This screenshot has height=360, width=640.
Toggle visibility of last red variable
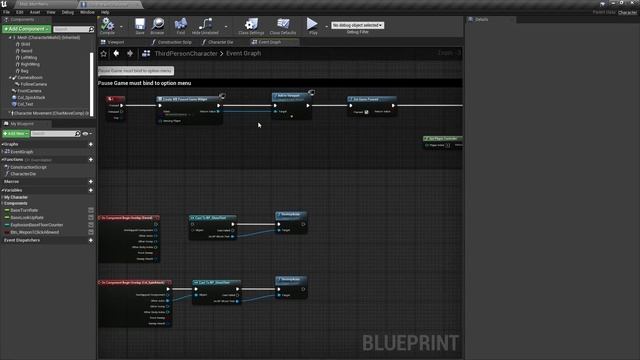(x=91, y=232)
